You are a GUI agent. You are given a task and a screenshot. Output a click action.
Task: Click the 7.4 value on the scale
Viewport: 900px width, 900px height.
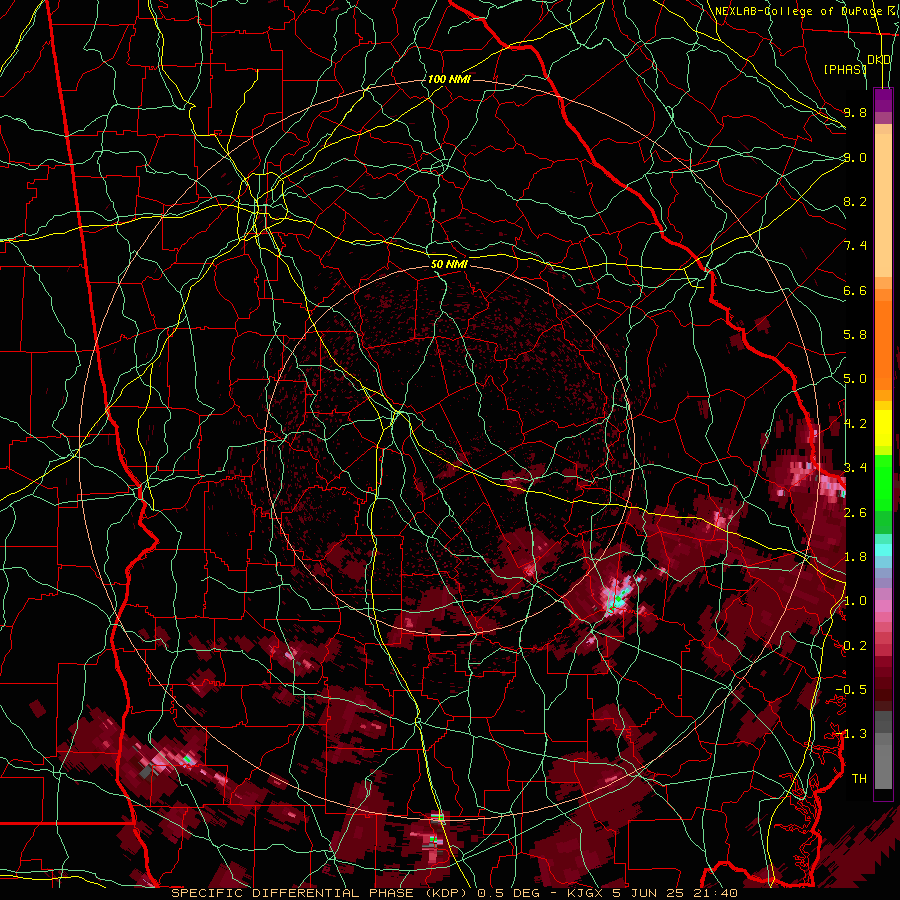tap(855, 246)
